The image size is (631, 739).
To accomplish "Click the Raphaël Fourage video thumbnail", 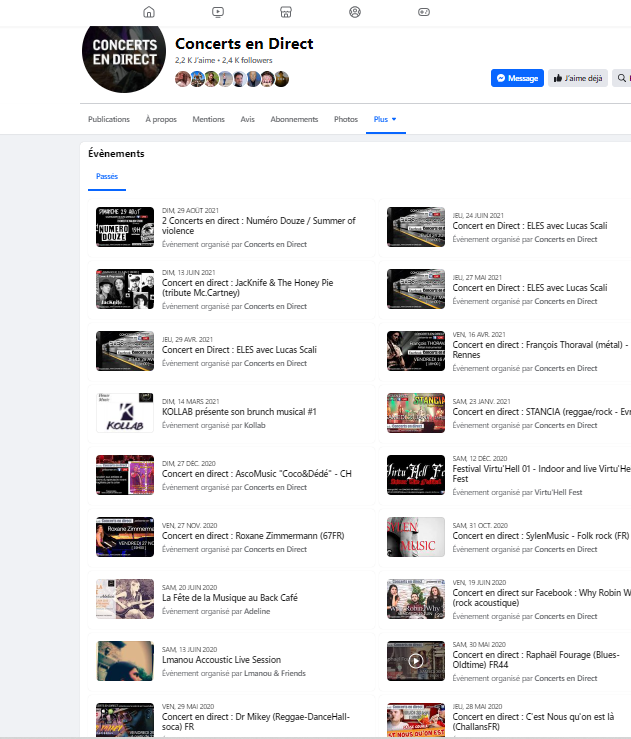I will click(x=416, y=661).
